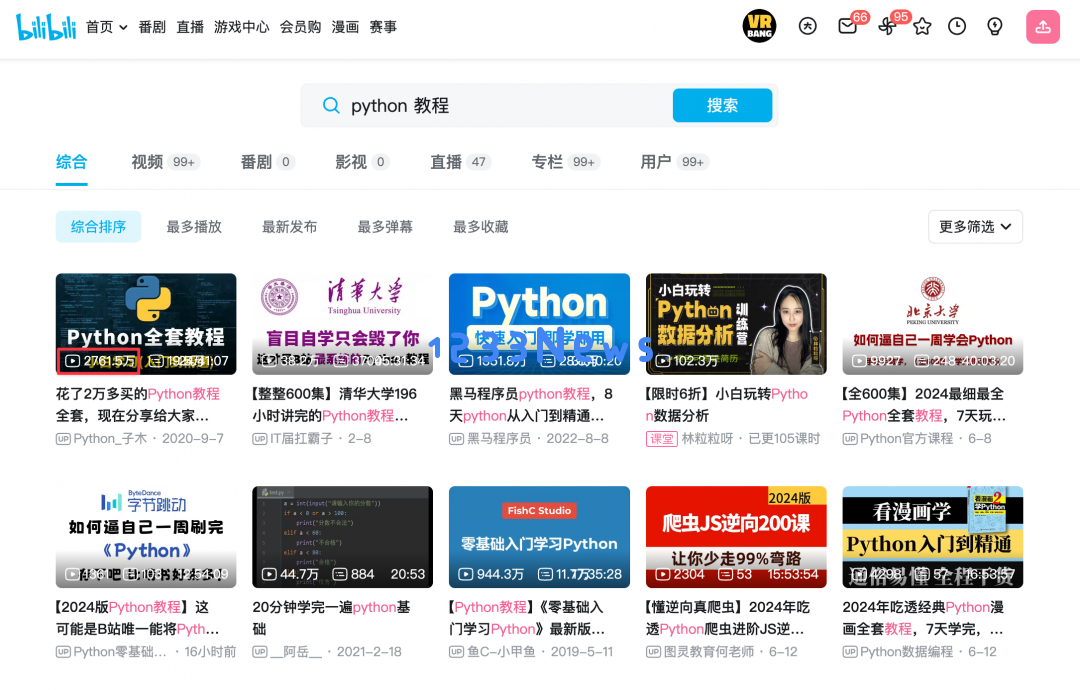Open watch history clock icon
The image size is (1080, 690).
(x=957, y=26)
